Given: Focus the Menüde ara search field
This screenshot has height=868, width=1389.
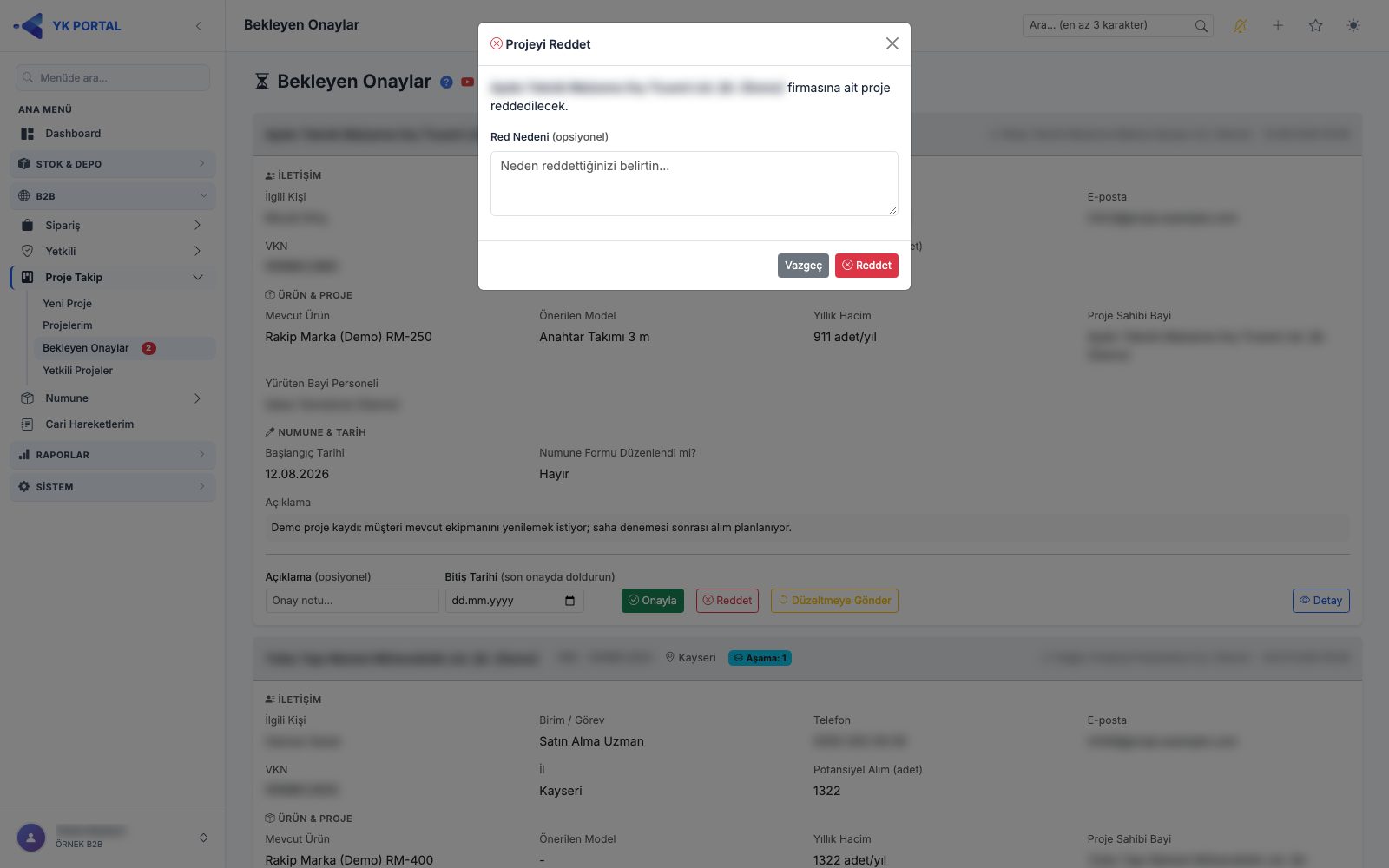Looking at the screenshot, I should click(x=113, y=77).
